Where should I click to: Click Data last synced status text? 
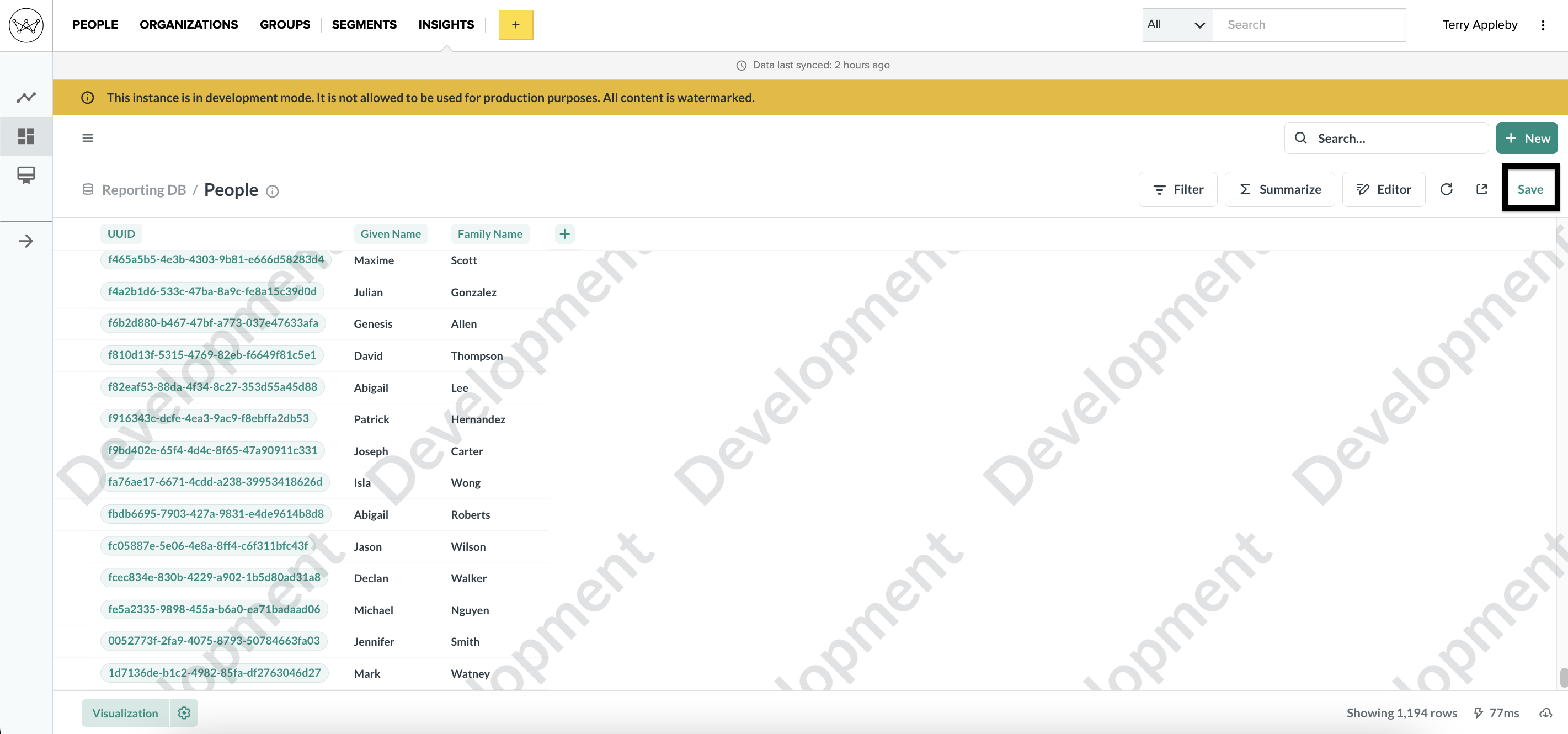(820, 65)
